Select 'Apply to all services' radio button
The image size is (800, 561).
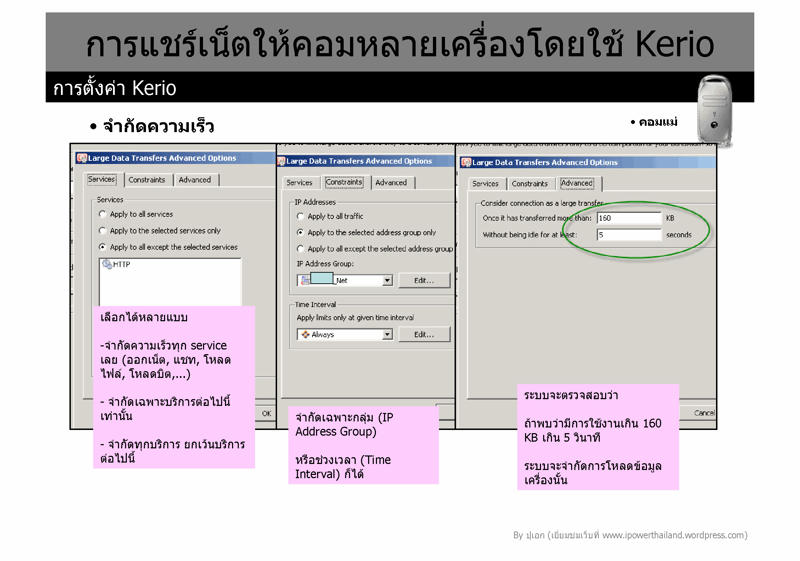(102, 214)
